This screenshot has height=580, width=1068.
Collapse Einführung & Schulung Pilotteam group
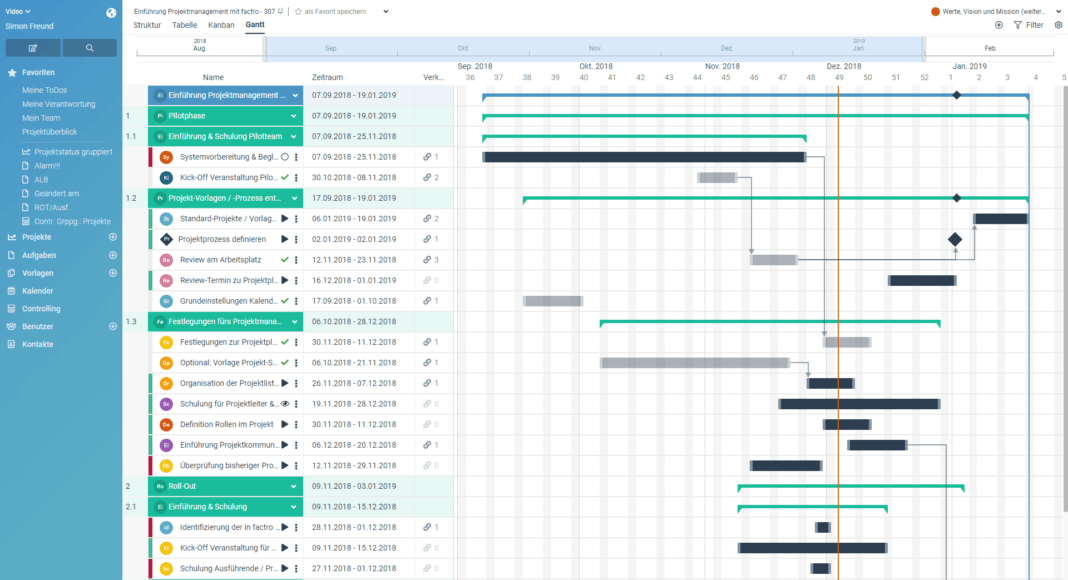click(x=294, y=136)
